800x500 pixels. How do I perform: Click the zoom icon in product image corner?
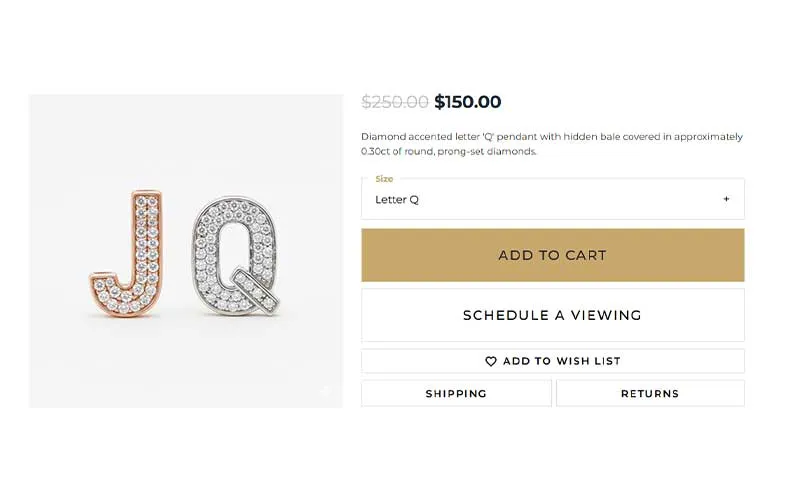pyautogui.click(x=325, y=391)
